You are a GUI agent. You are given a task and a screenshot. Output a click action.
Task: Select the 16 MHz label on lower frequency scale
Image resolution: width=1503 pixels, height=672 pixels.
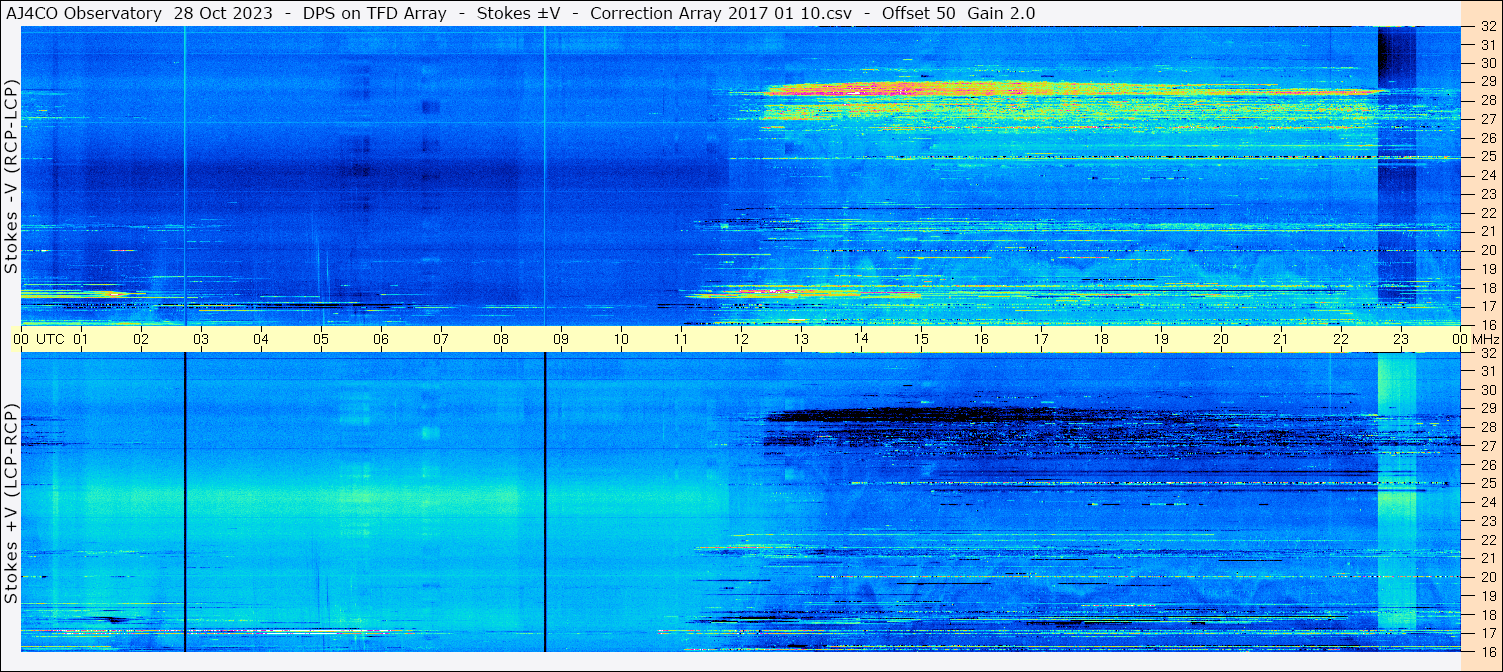click(x=1488, y=651)
